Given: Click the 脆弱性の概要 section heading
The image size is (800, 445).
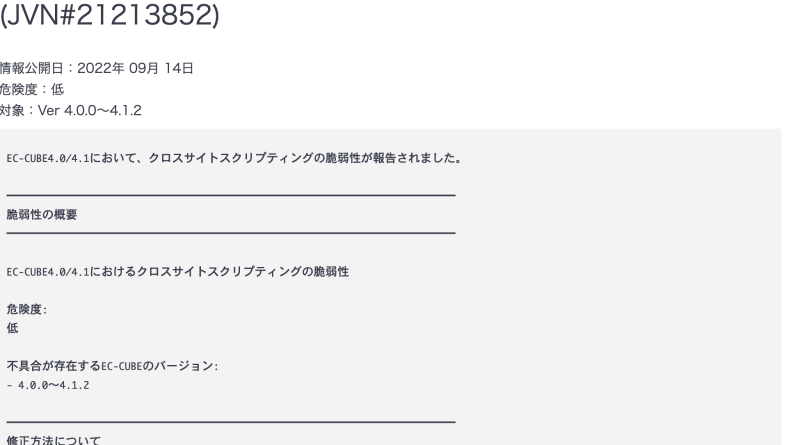Looking at the screenshot, I should [x=42, y=215].
